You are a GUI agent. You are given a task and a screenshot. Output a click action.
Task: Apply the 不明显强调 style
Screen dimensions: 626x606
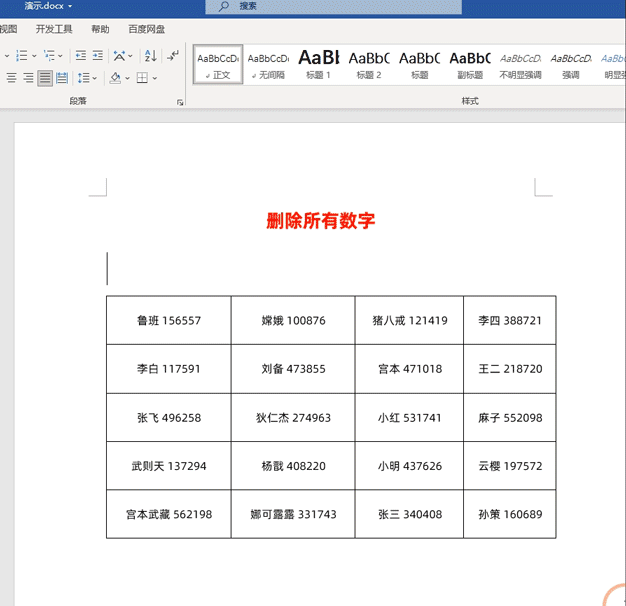(520, 64)
